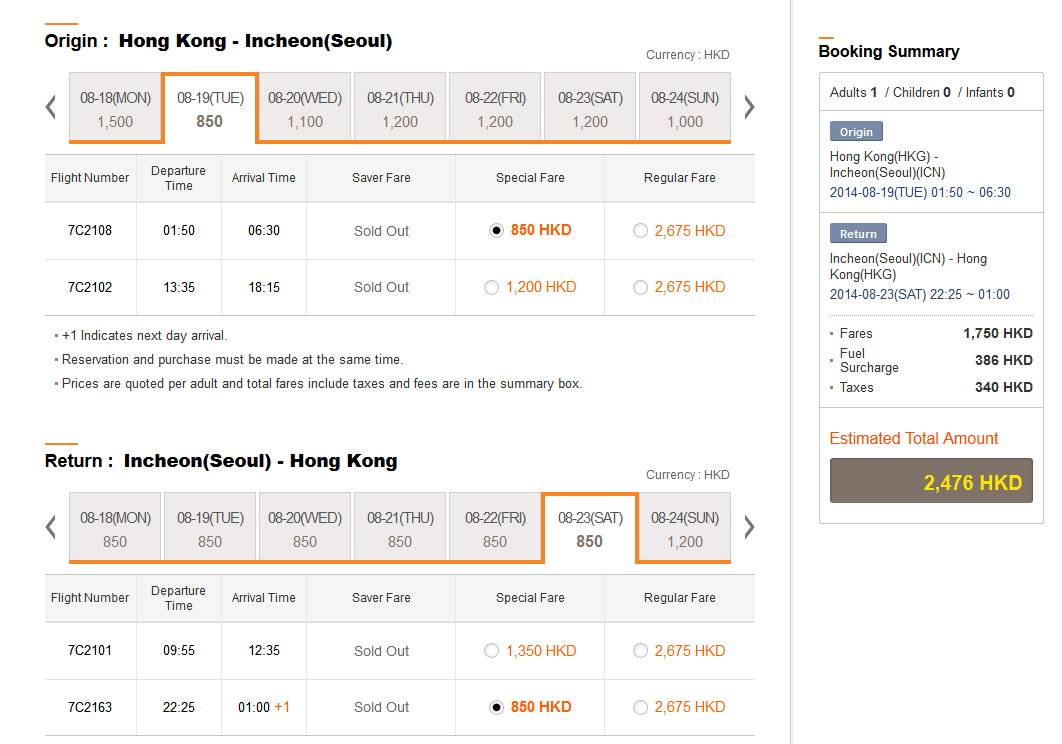Open Origin 08-24(SUN) date tab
This screenshot has height=744, width=1062.
pyautogui.click(x=685, y=109)
